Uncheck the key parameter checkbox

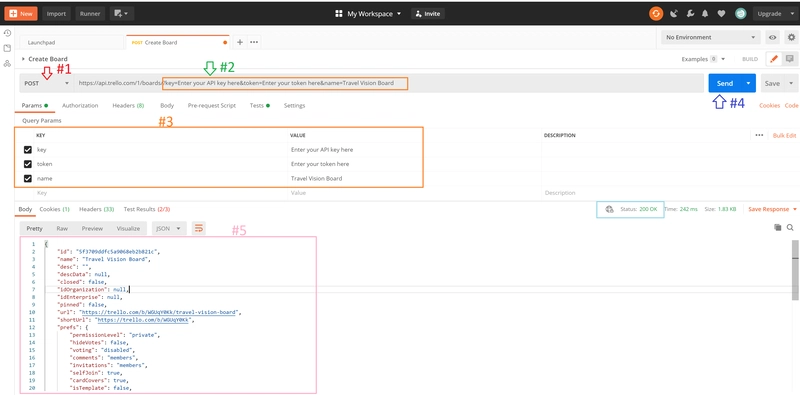28,150
